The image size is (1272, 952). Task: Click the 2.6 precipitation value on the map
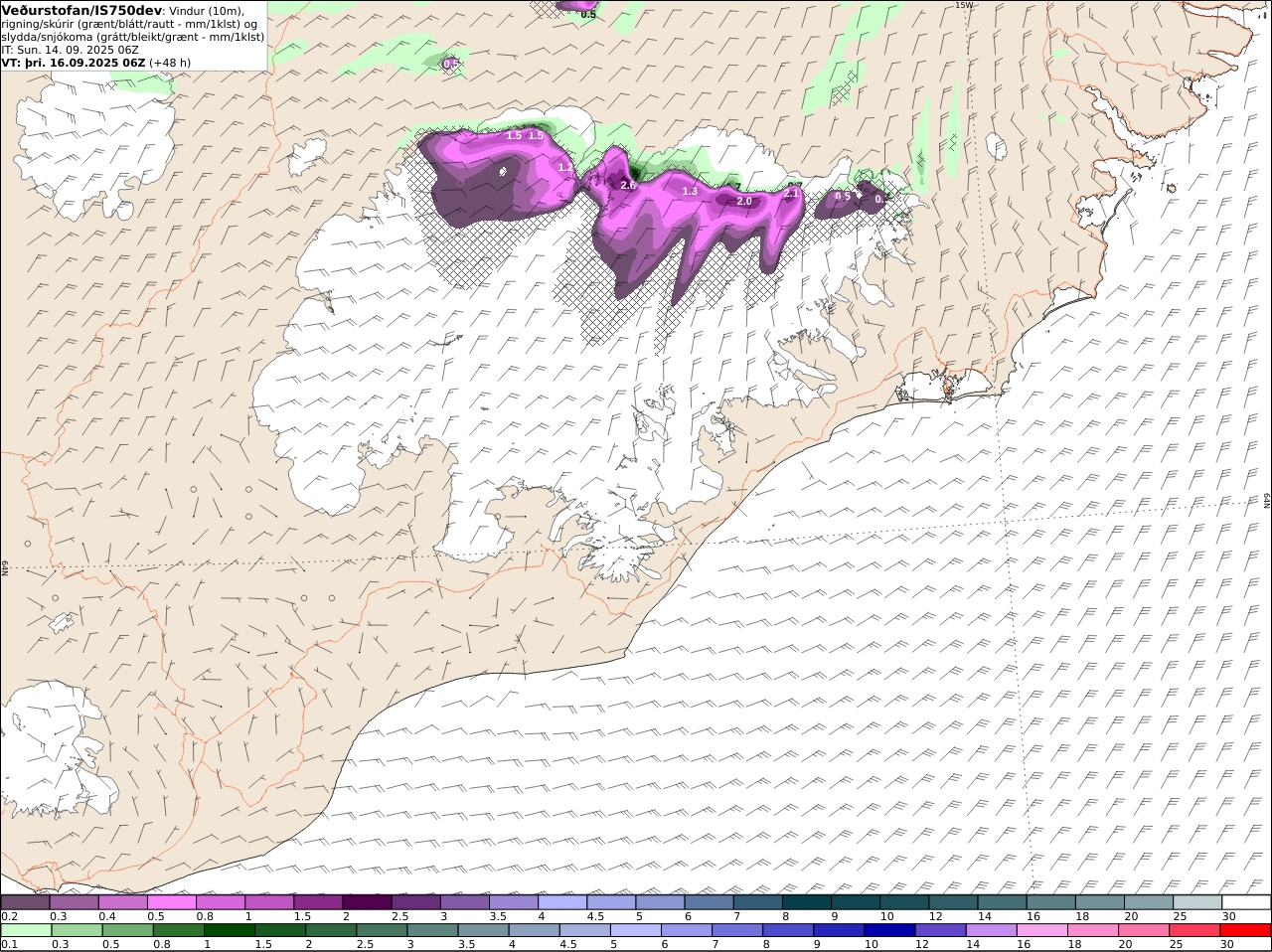click(x=628, y=185)
